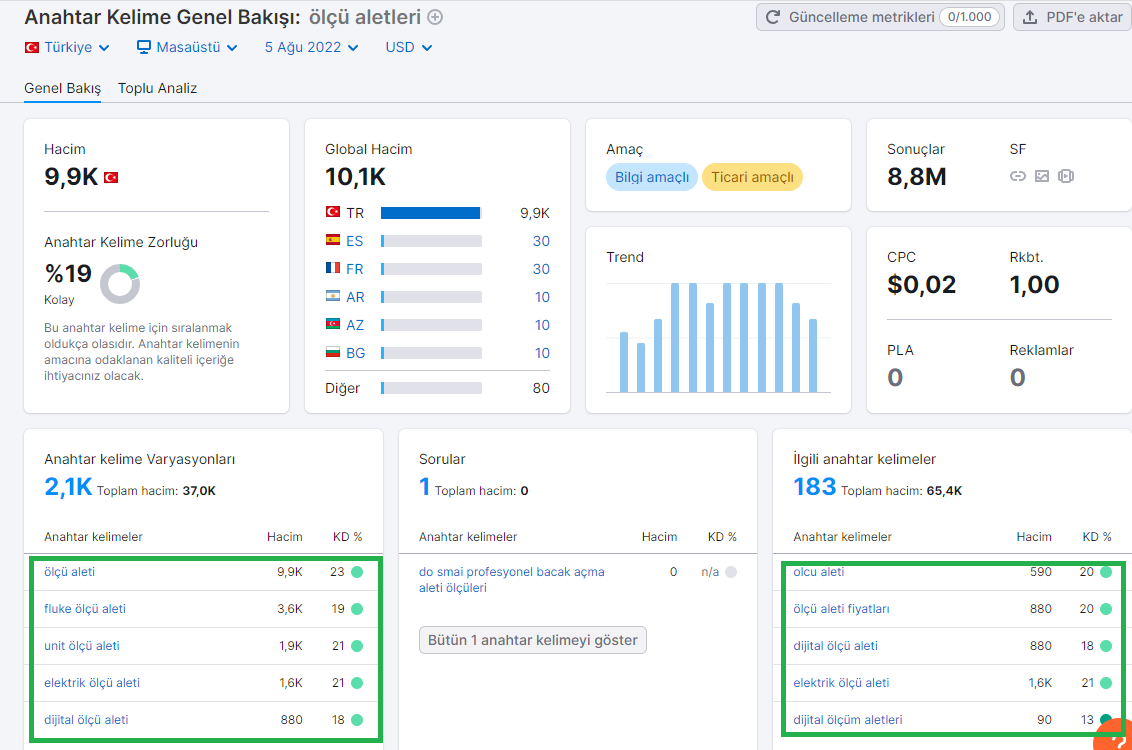The width and height of the screenshot is (1132, 750).
Task: Click the keyword difficulty donut chart
Action: [x=120, y=284]
